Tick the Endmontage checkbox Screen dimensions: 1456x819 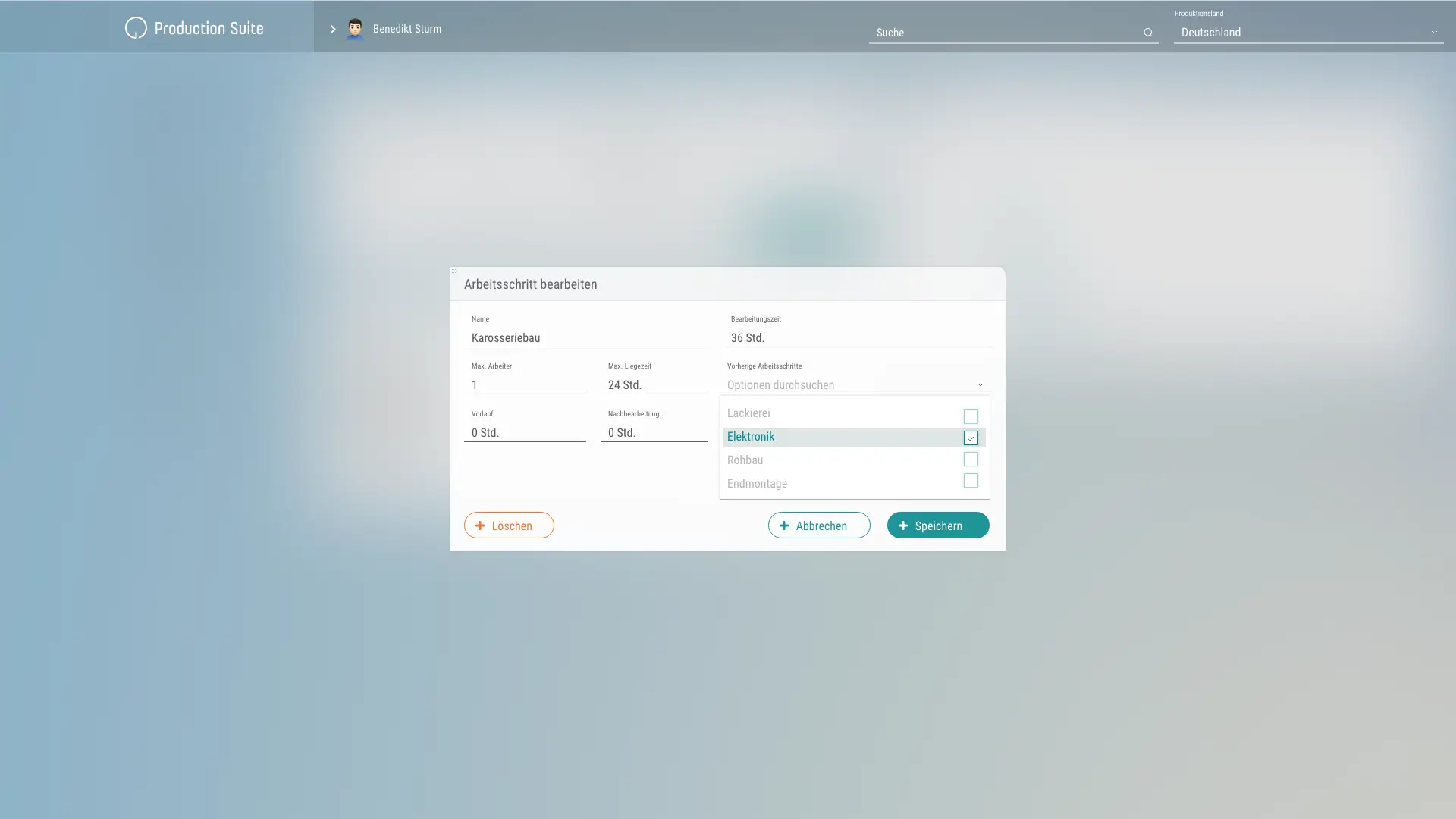pos(970,481)
